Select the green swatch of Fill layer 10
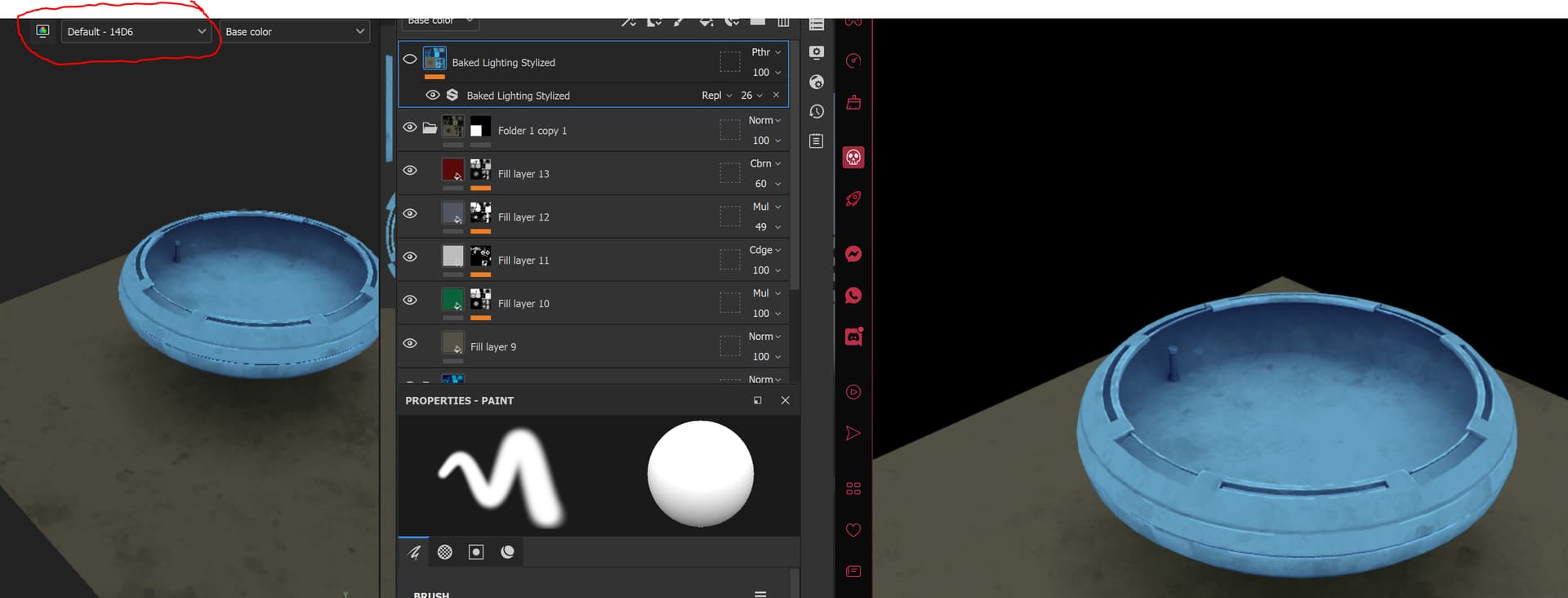 [452, 299]
